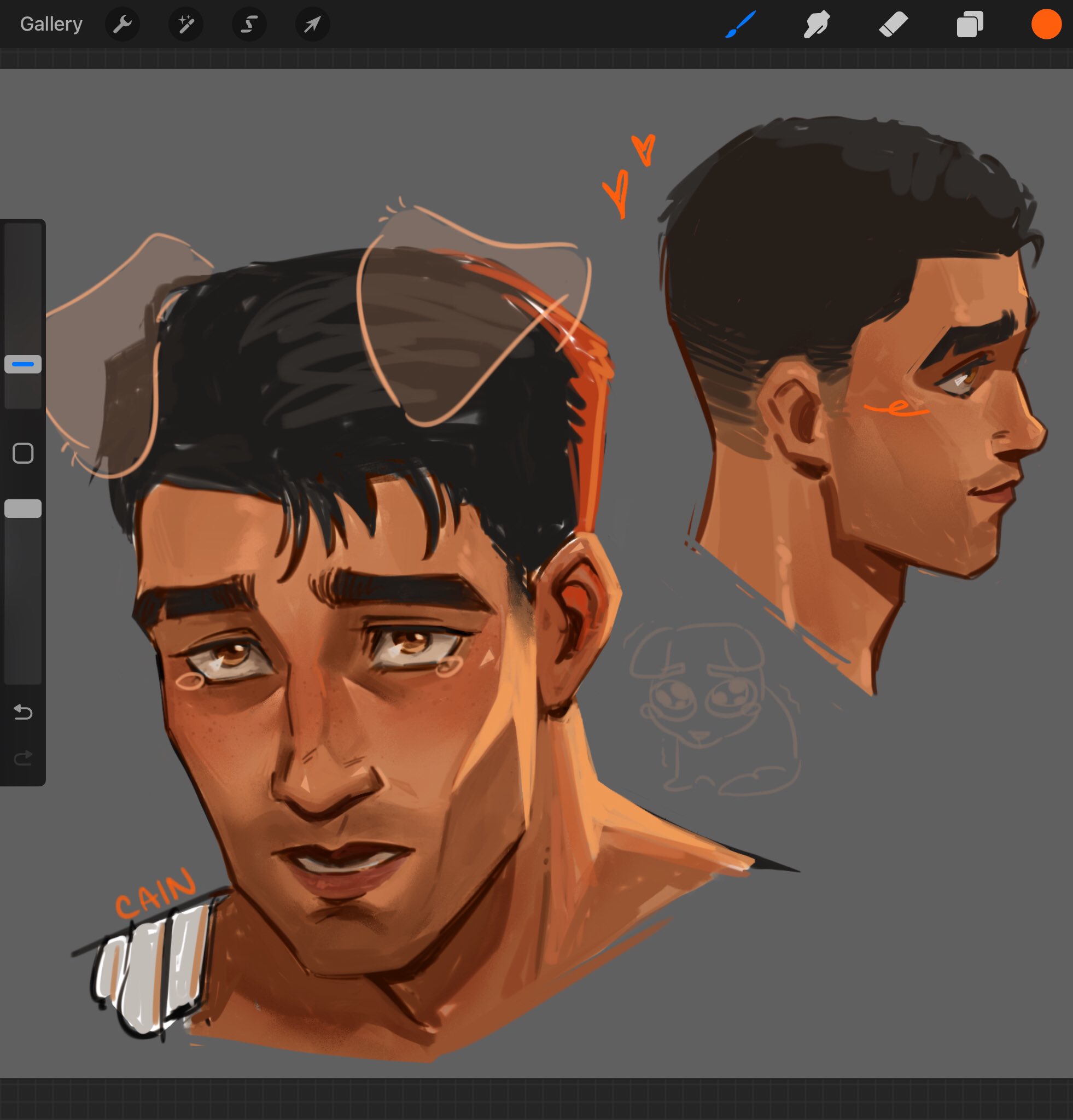
Task: Tap the square modify button in sidebar
Action: click(23, 453)
